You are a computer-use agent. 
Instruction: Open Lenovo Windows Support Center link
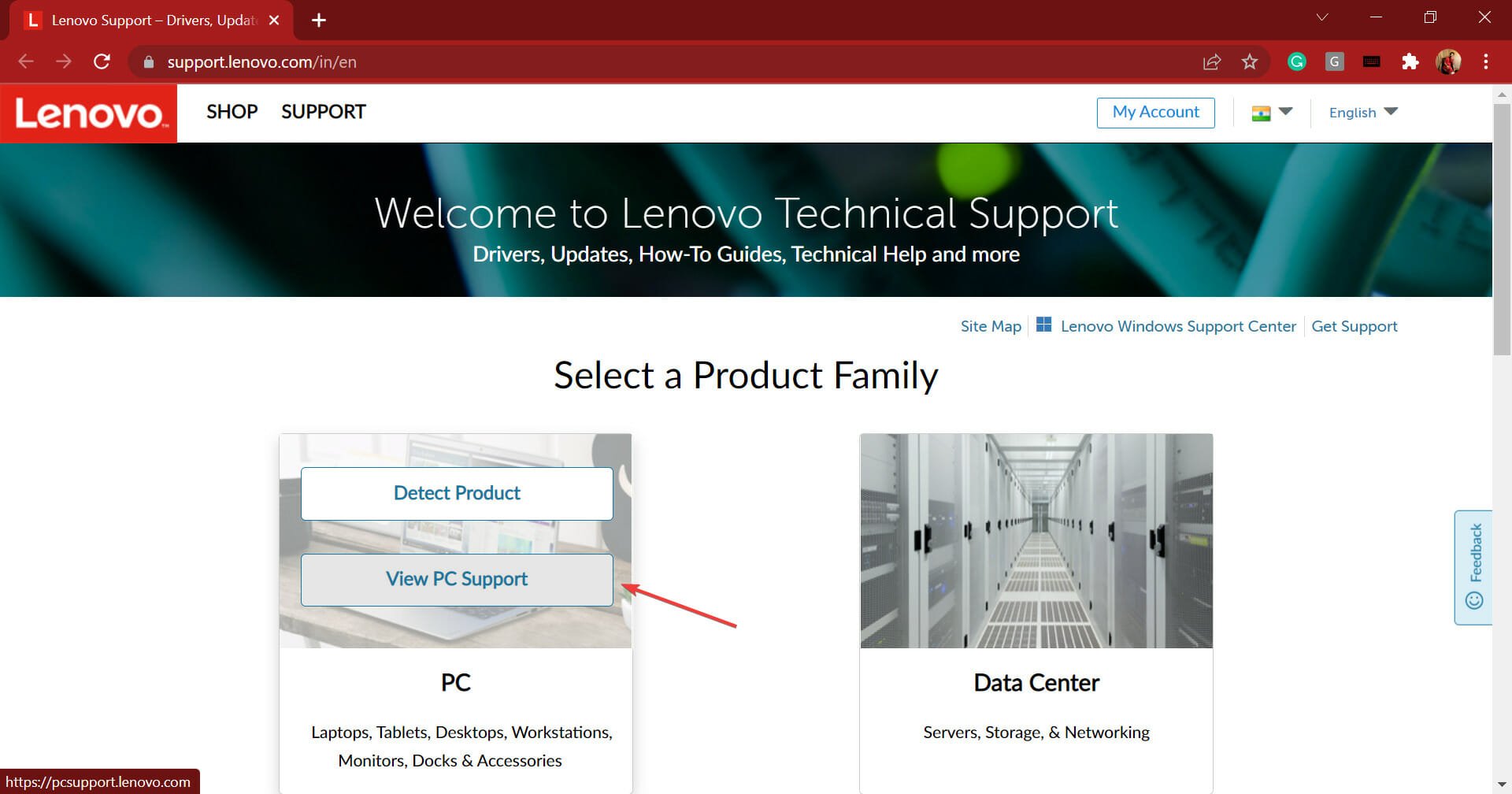pos(1178,326)
